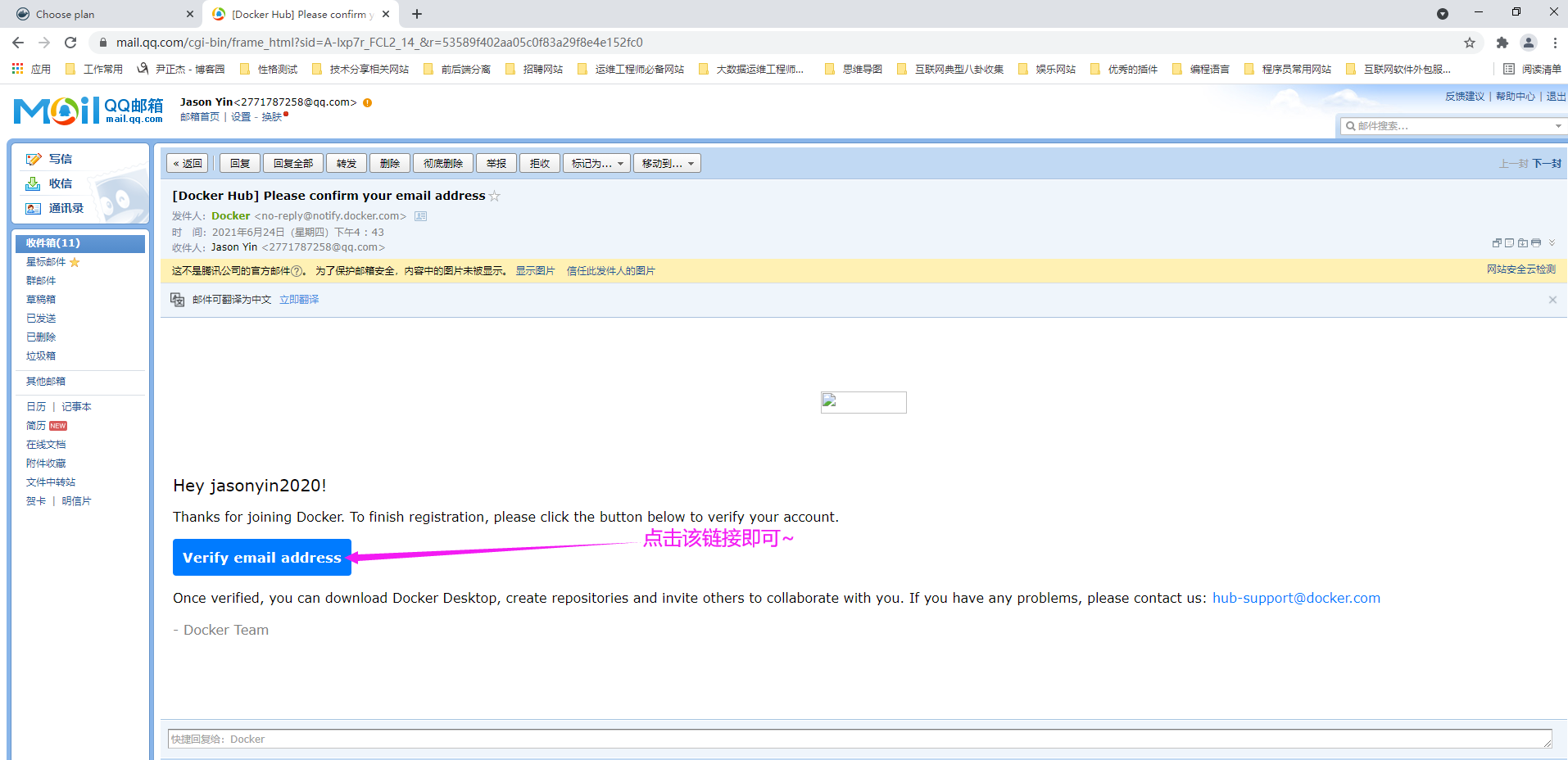Star this Docker Hub email
This screenshot has width=1568, height=760.
tap(494, 196)
